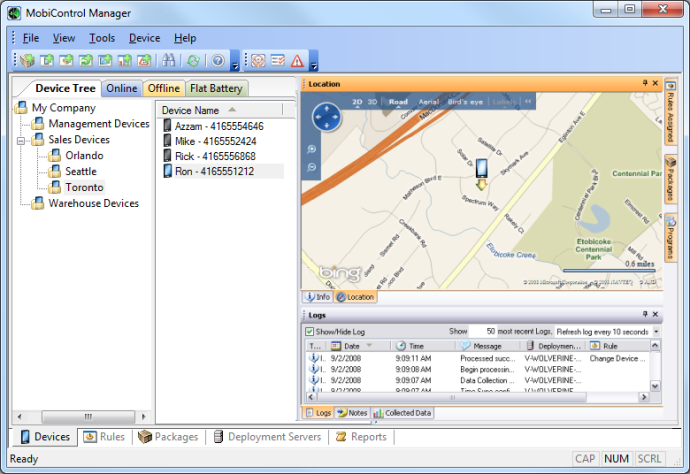The image size is (690, 474).
Task: Toggle the Show/Hide Log checkbox
Action: point(309,331)
